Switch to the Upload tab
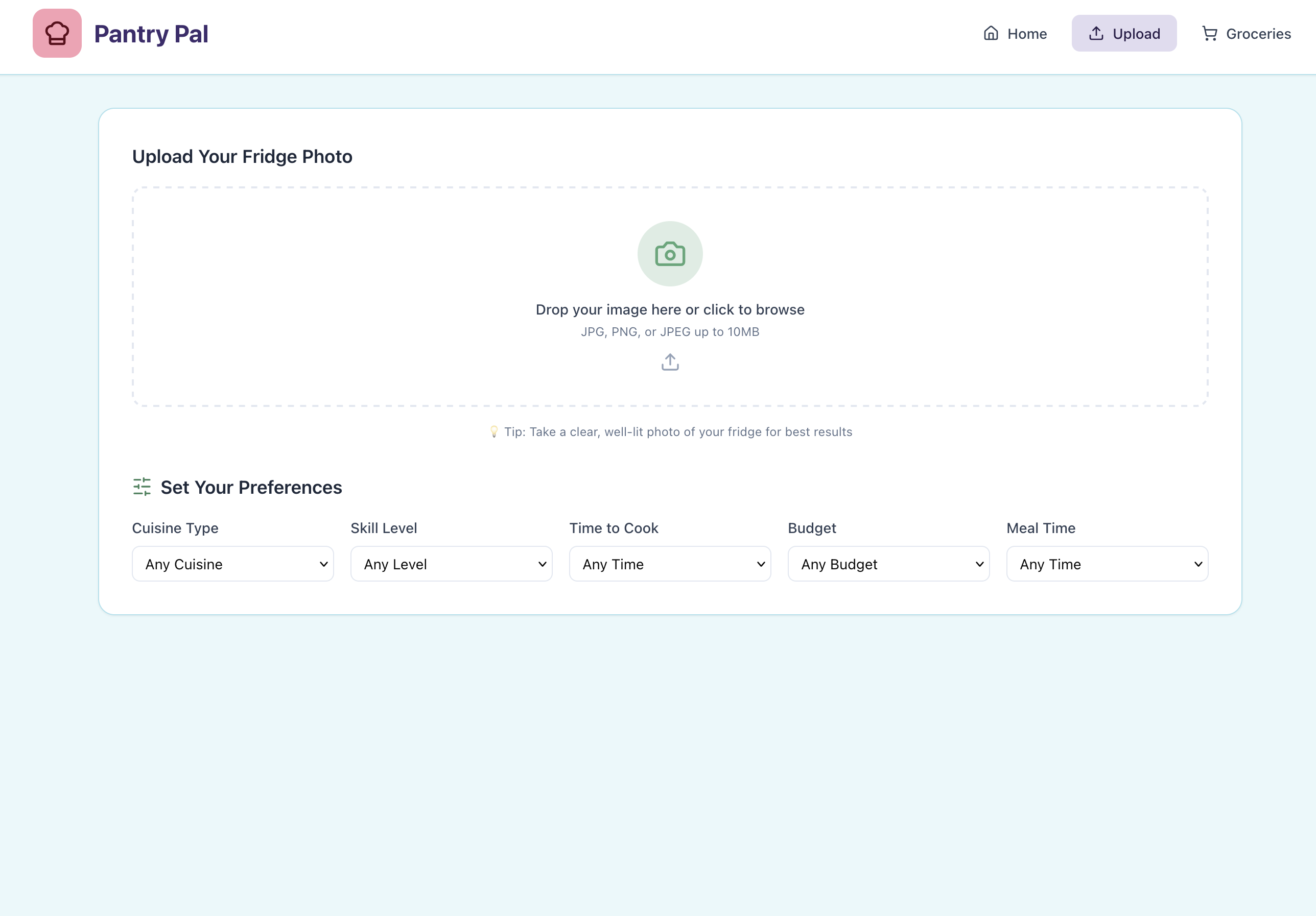Image resolution: width=1316 pixels, height=916 pixels. tap(1123, 34)
